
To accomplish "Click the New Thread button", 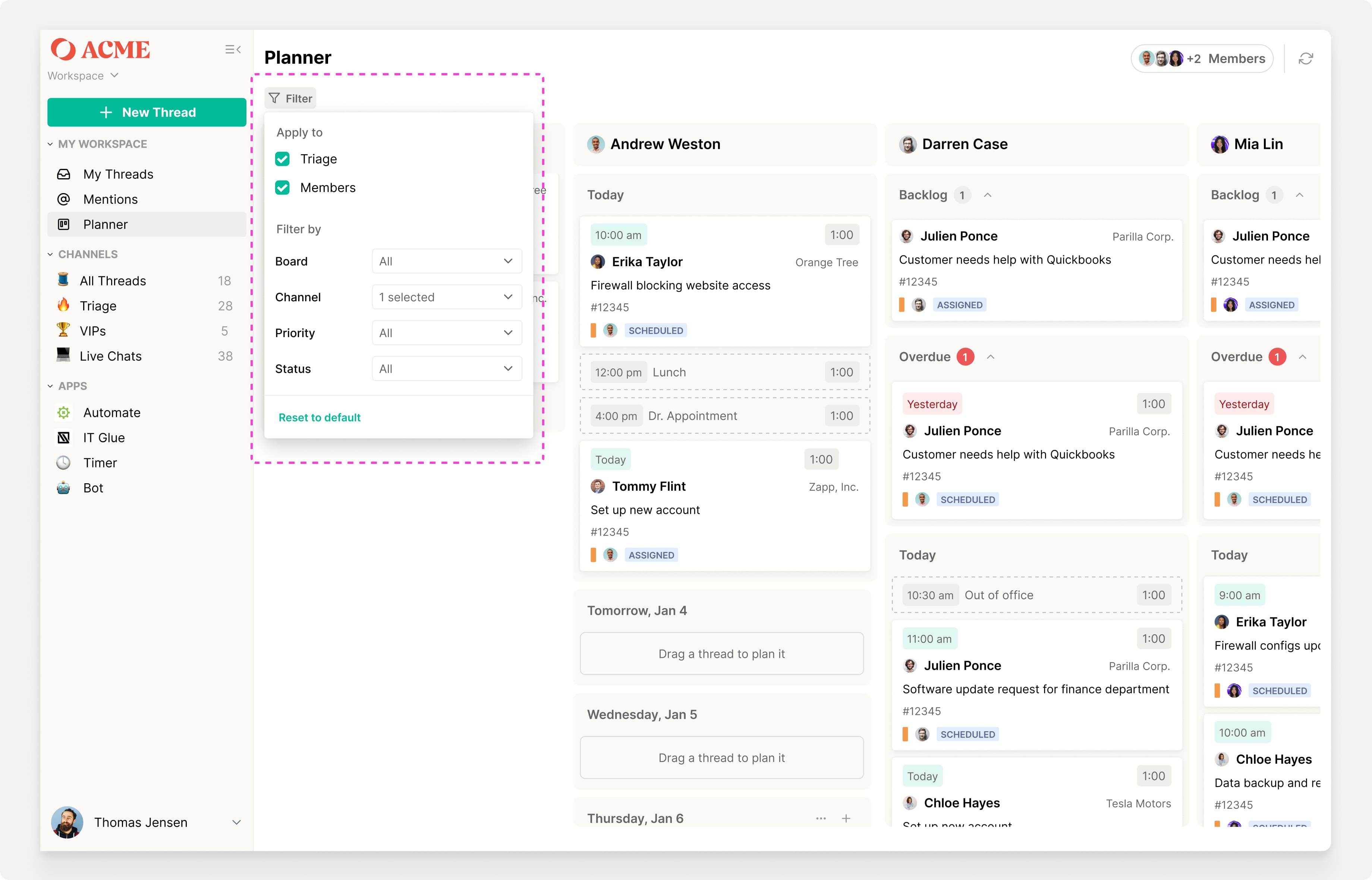I will (x=147, y=113).
